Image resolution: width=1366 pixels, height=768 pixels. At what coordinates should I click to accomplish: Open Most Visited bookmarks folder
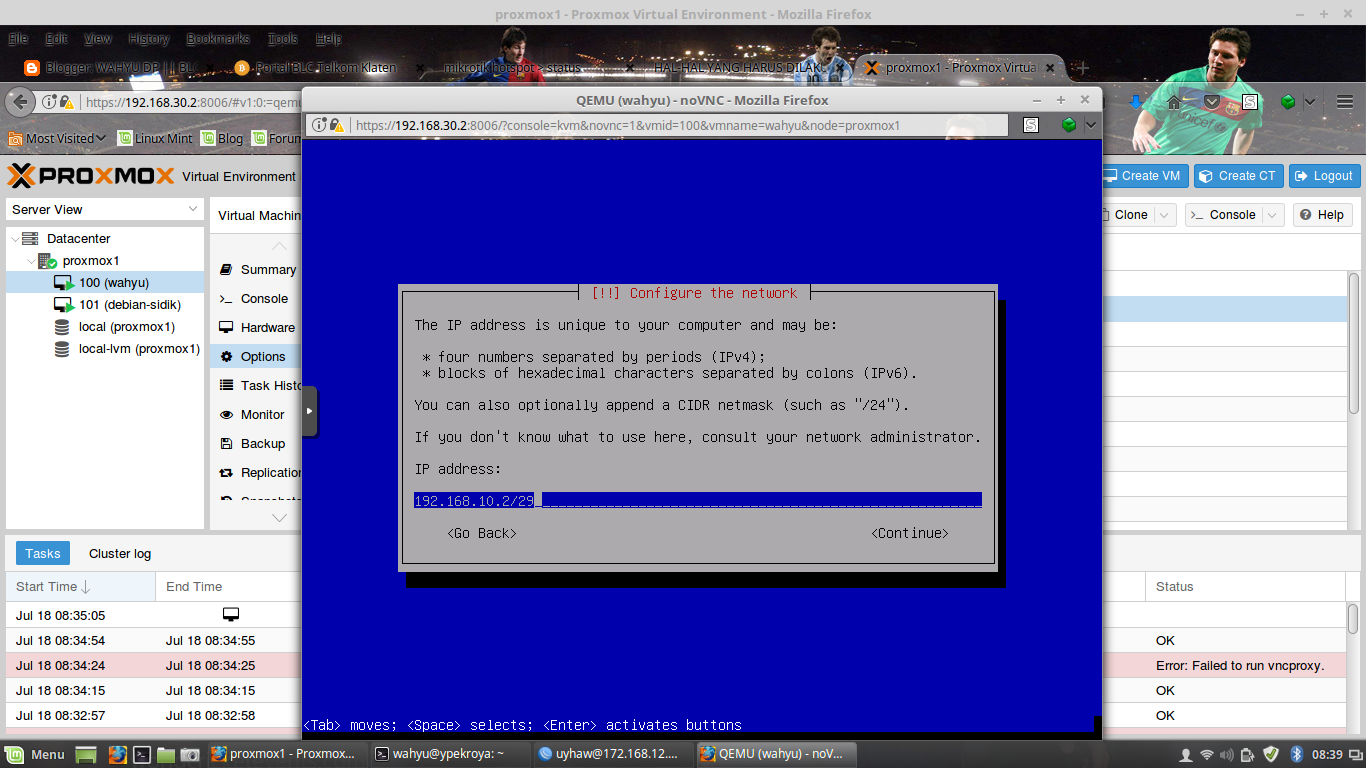57,138
